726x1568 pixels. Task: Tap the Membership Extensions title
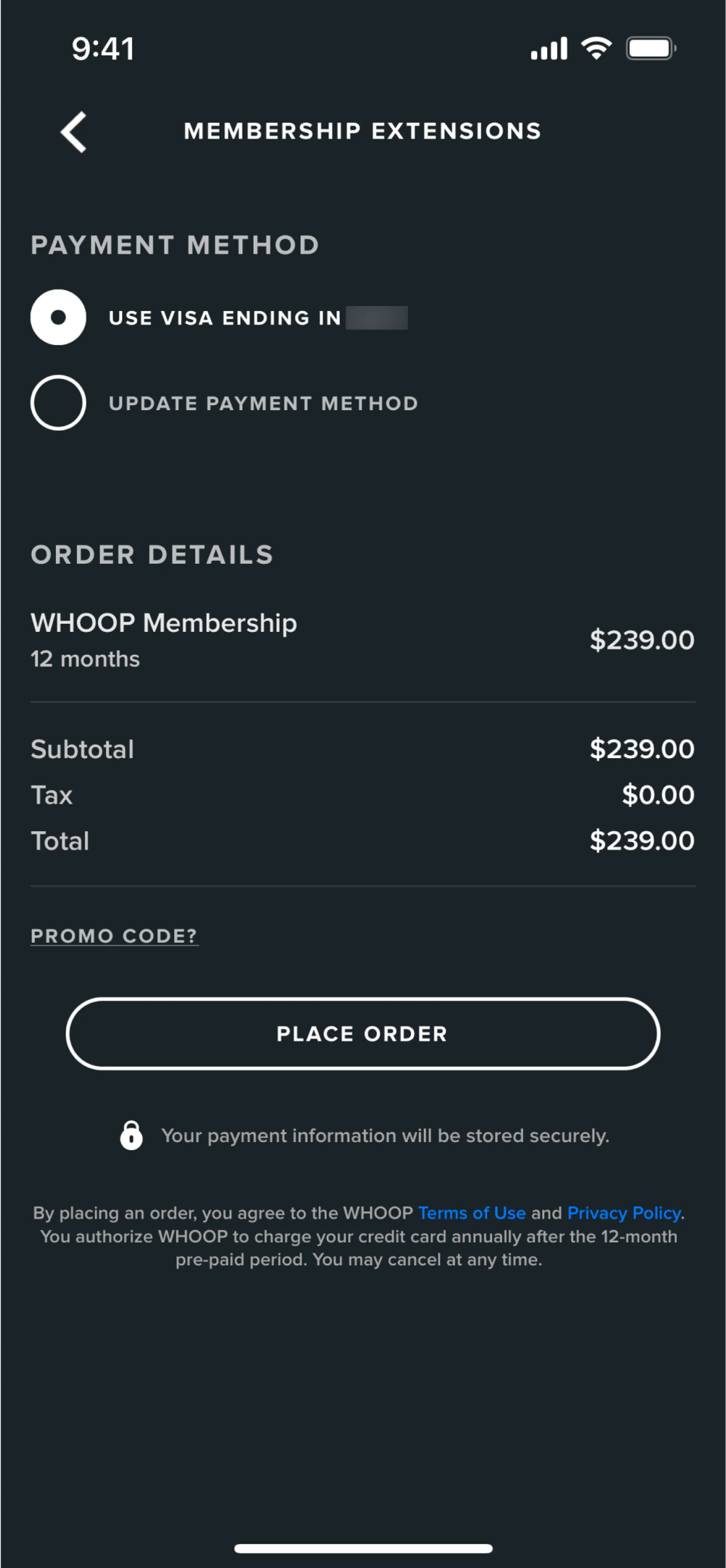tap(362, 132)
